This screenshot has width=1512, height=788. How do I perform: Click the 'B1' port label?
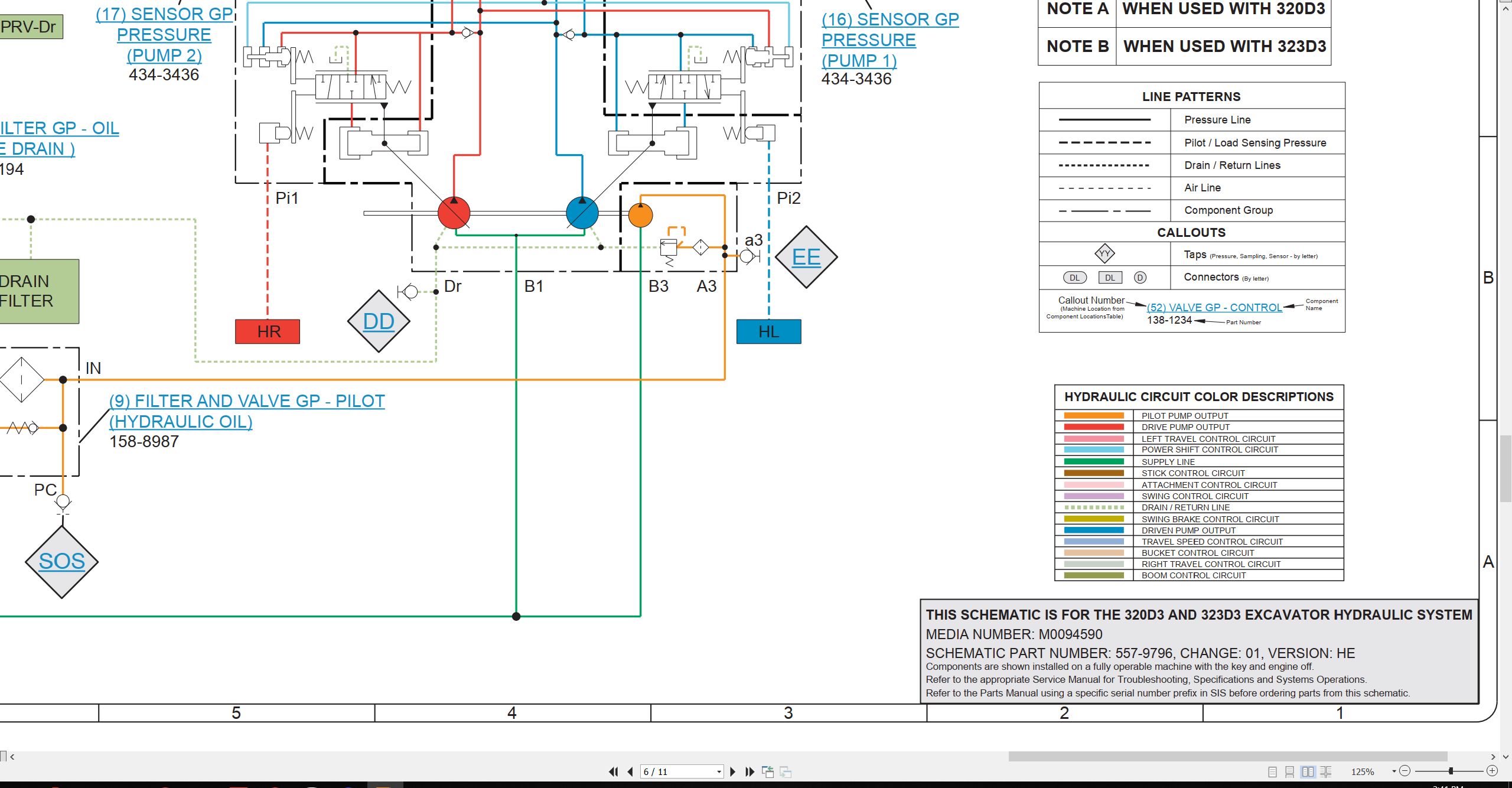point(533,286)
